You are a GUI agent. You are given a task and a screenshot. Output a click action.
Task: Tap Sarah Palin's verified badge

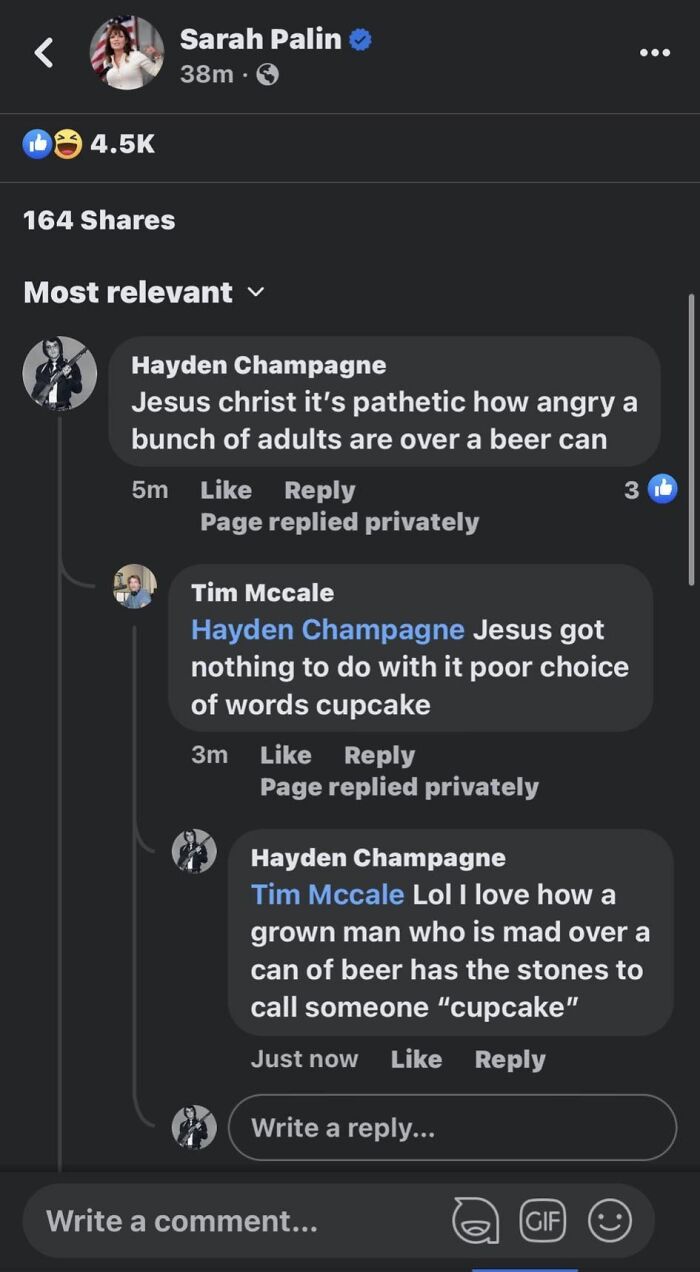360,40
